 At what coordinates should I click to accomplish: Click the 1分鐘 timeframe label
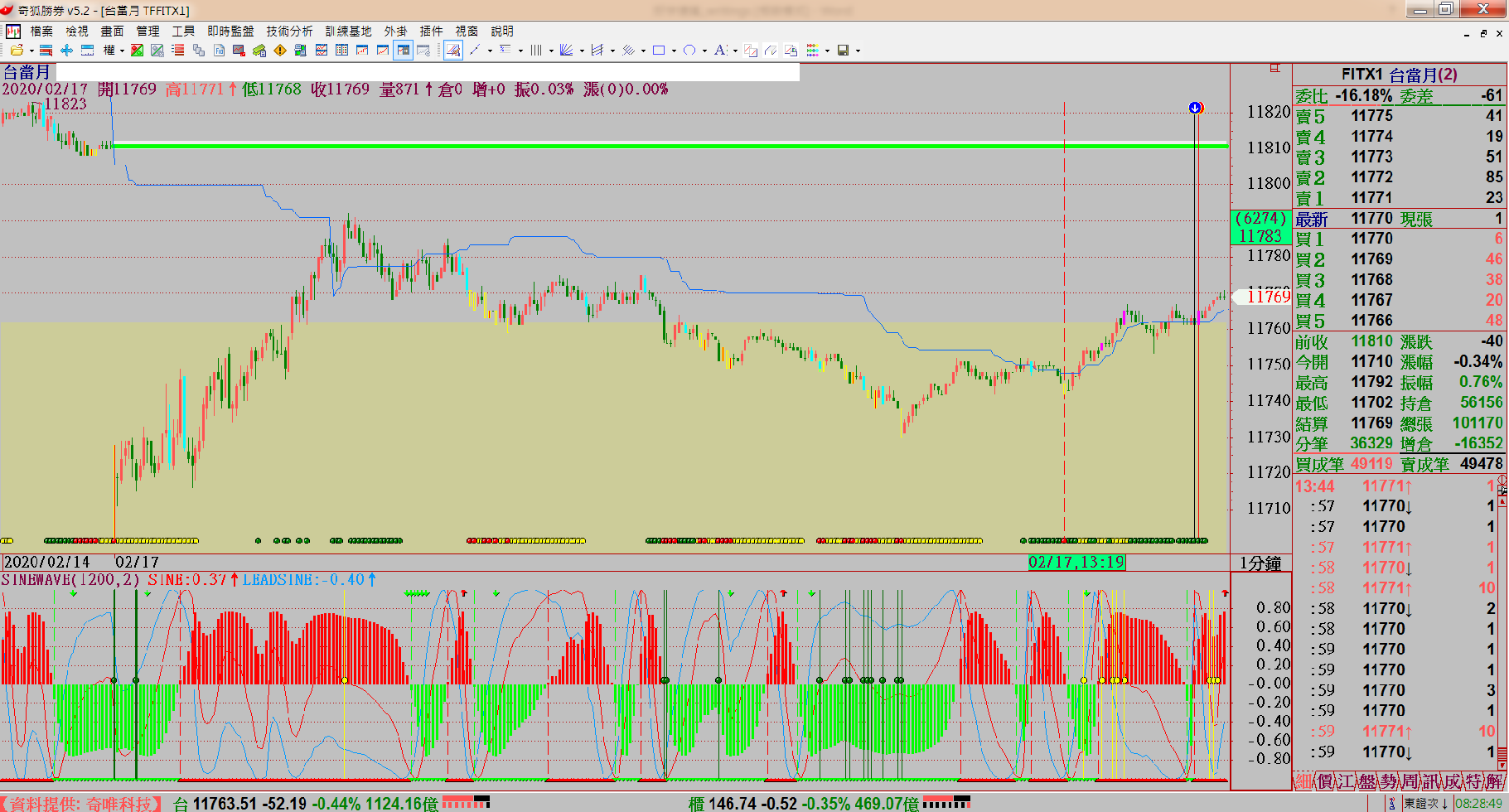click(1260, 563)
